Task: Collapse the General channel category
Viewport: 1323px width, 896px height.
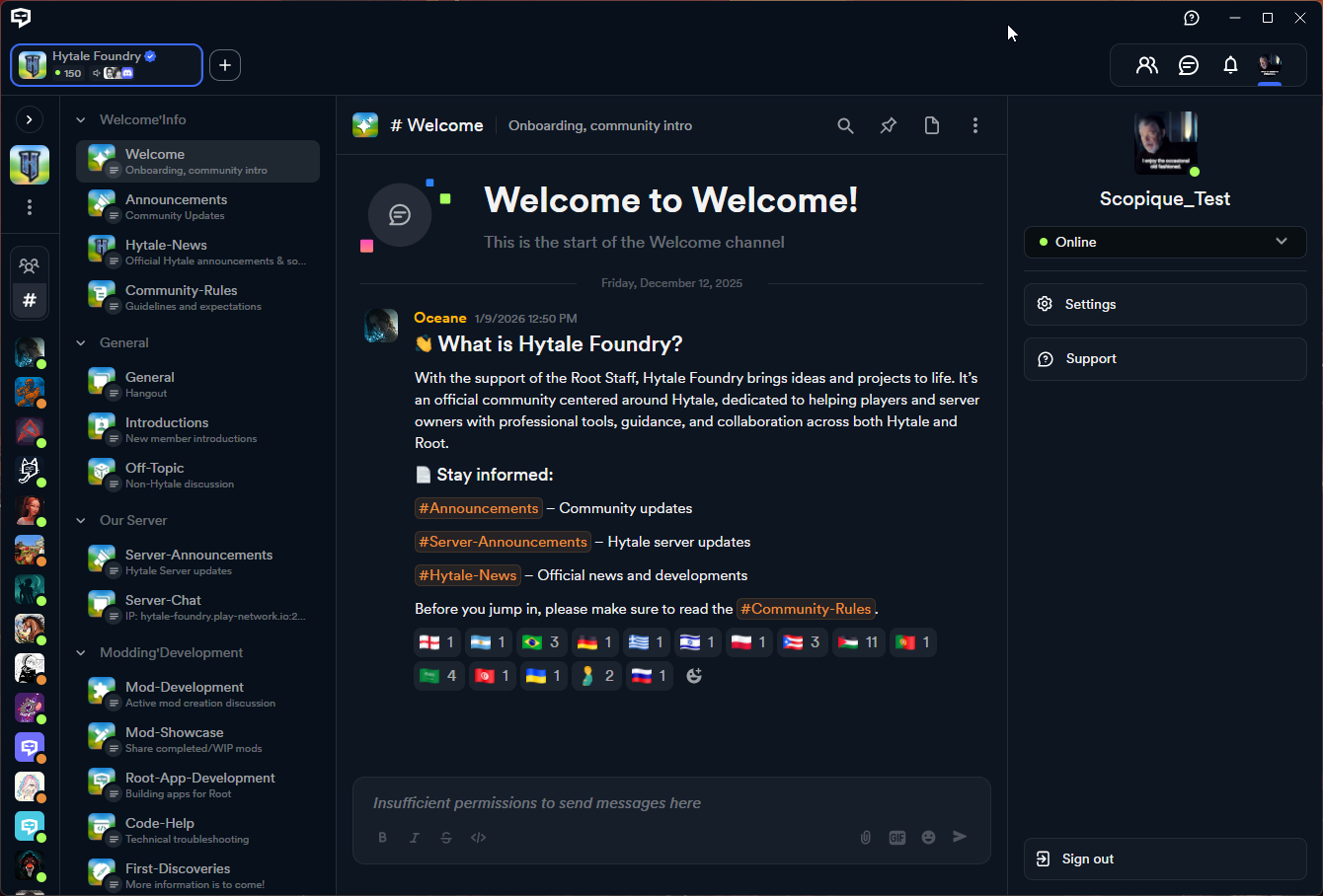Action: [x=81, y=342]
